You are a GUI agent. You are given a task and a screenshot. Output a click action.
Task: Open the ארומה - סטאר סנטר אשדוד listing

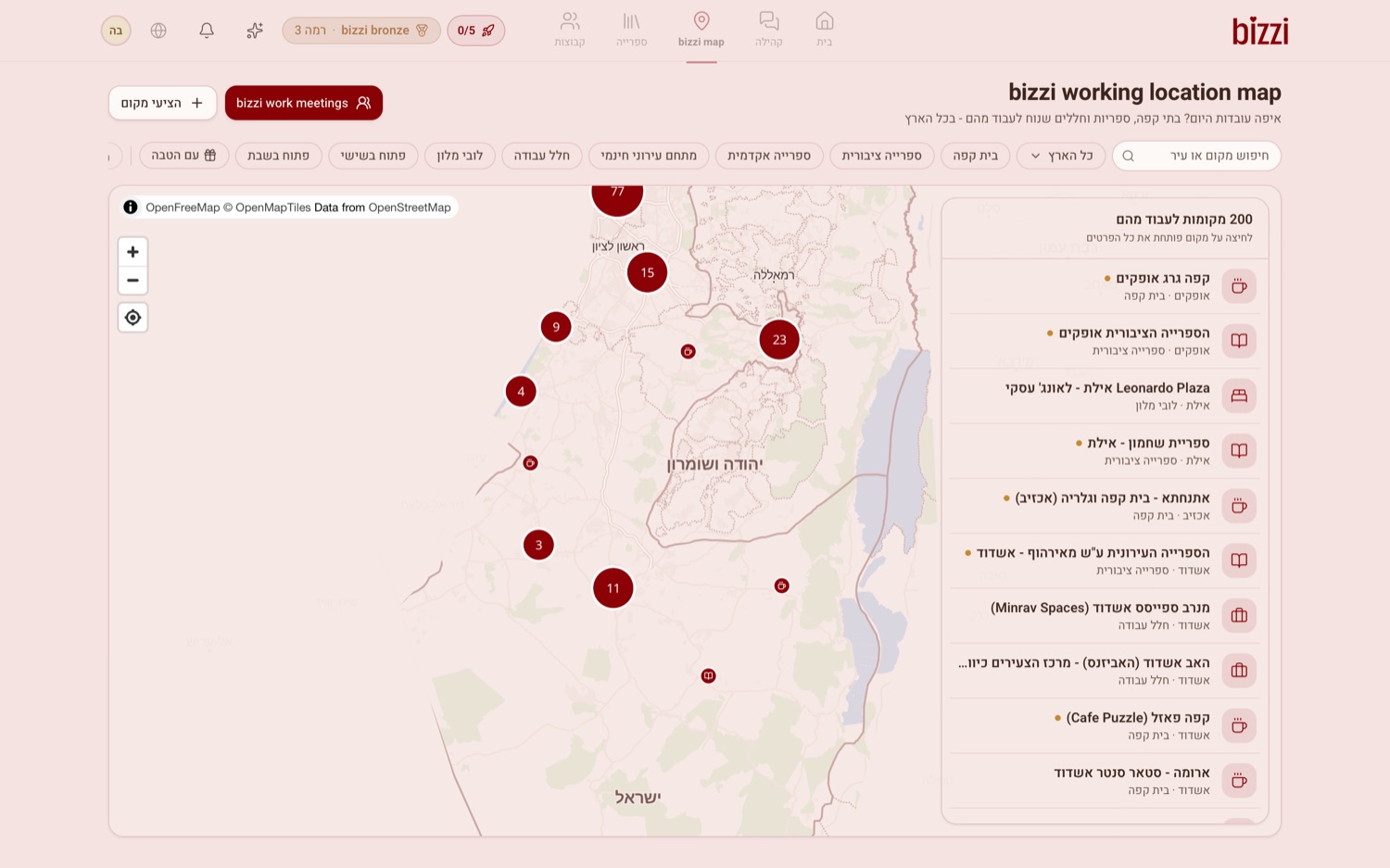coord(1103,780)
